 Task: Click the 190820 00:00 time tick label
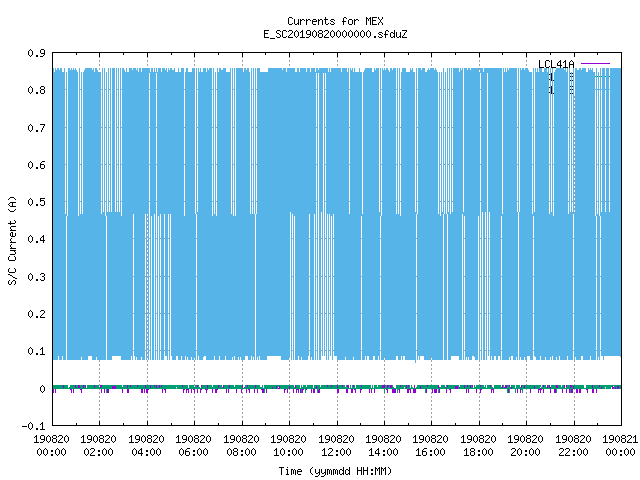(51, 446)
